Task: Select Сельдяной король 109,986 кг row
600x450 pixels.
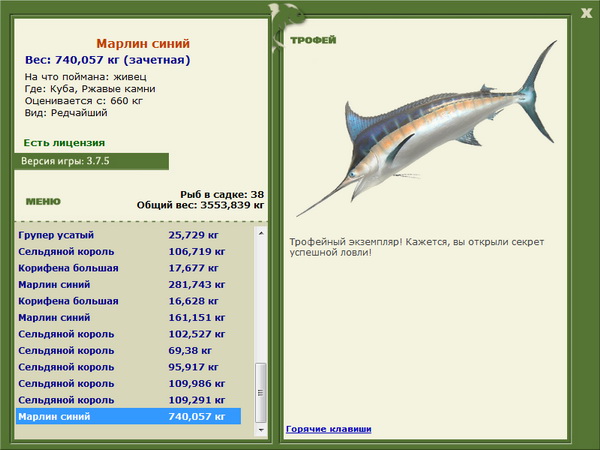Action: click(129, 383)
